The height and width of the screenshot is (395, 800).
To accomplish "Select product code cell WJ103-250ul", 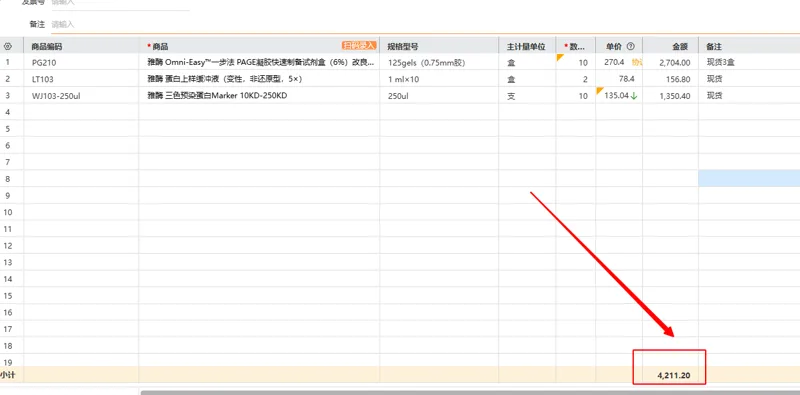I will [81, 95].
